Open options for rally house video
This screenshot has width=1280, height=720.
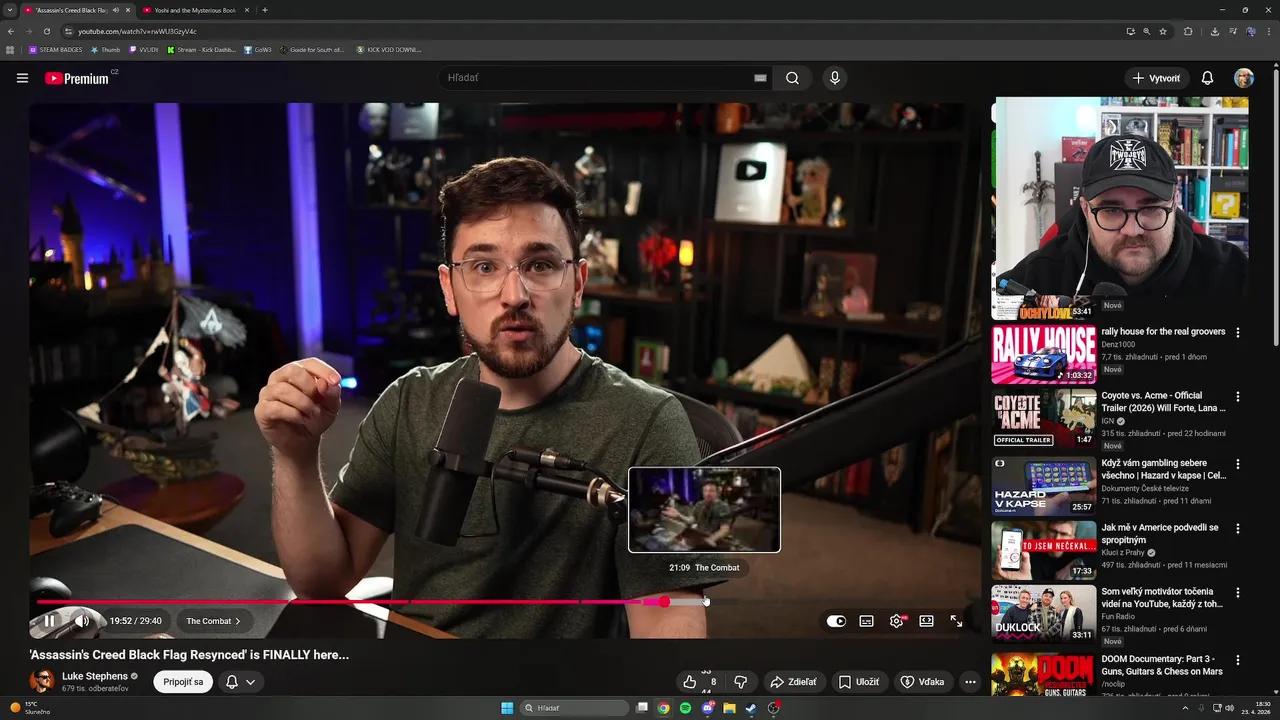(1238, 332)
